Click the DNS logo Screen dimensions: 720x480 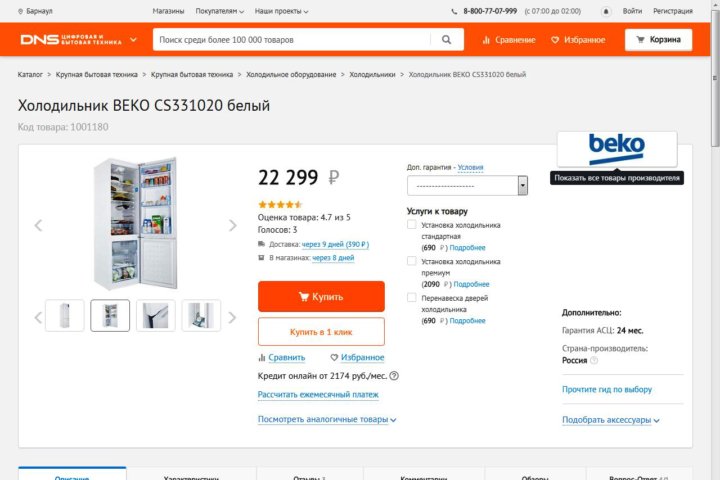pos(71,40)
